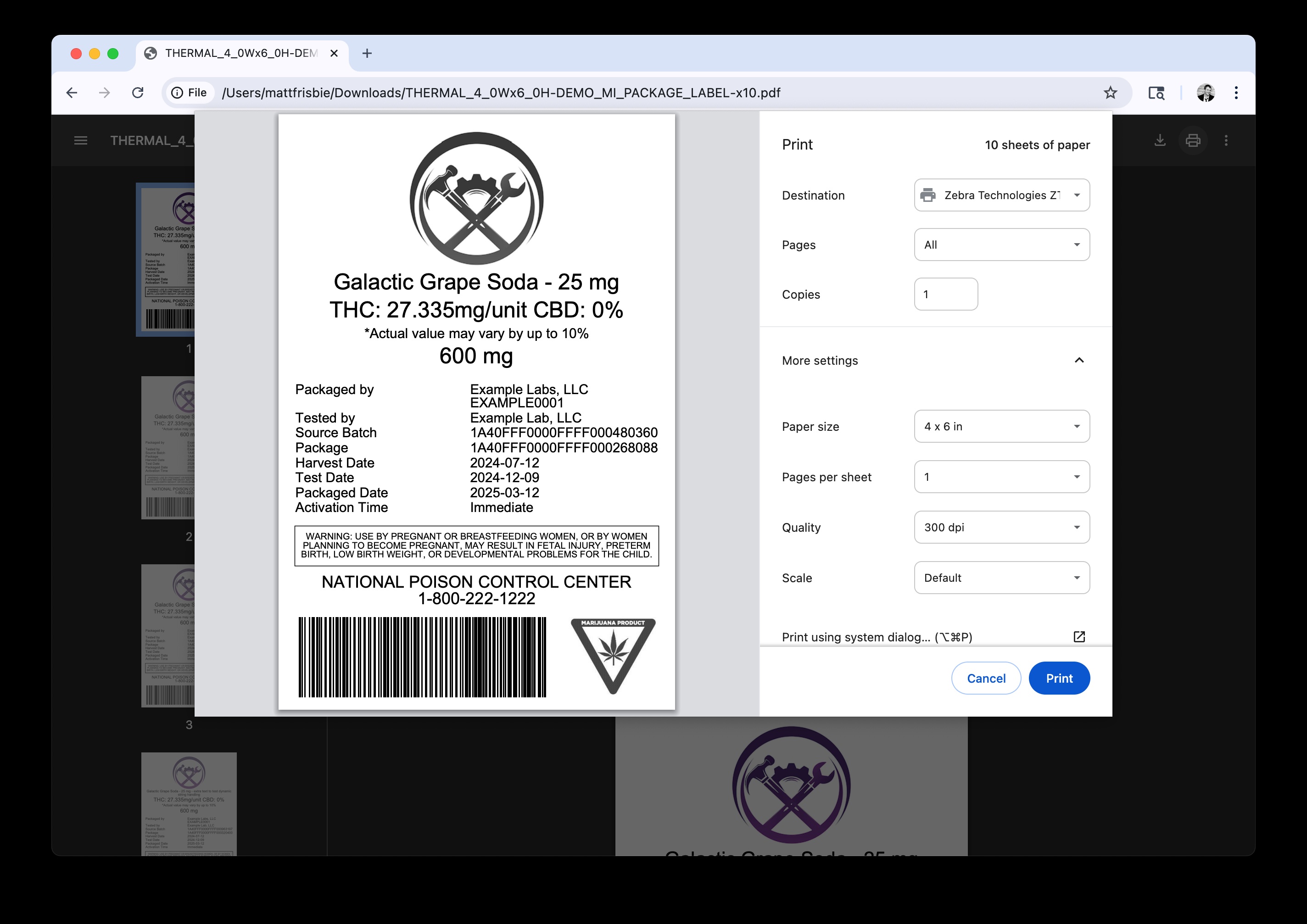Reload the PDF page
This screenshot has height=924, width=1307.
point(138,93)
